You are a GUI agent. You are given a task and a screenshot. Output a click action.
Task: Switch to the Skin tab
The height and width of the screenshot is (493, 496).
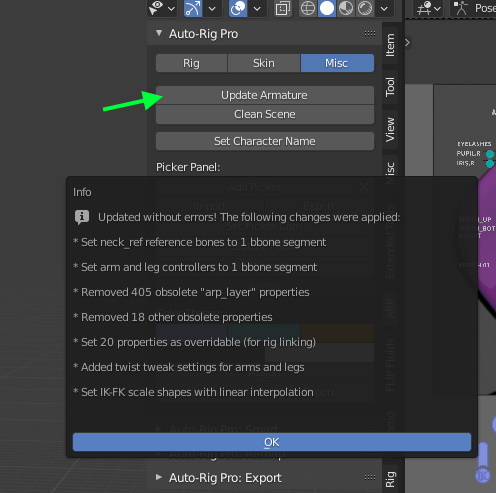click(264, 63)
